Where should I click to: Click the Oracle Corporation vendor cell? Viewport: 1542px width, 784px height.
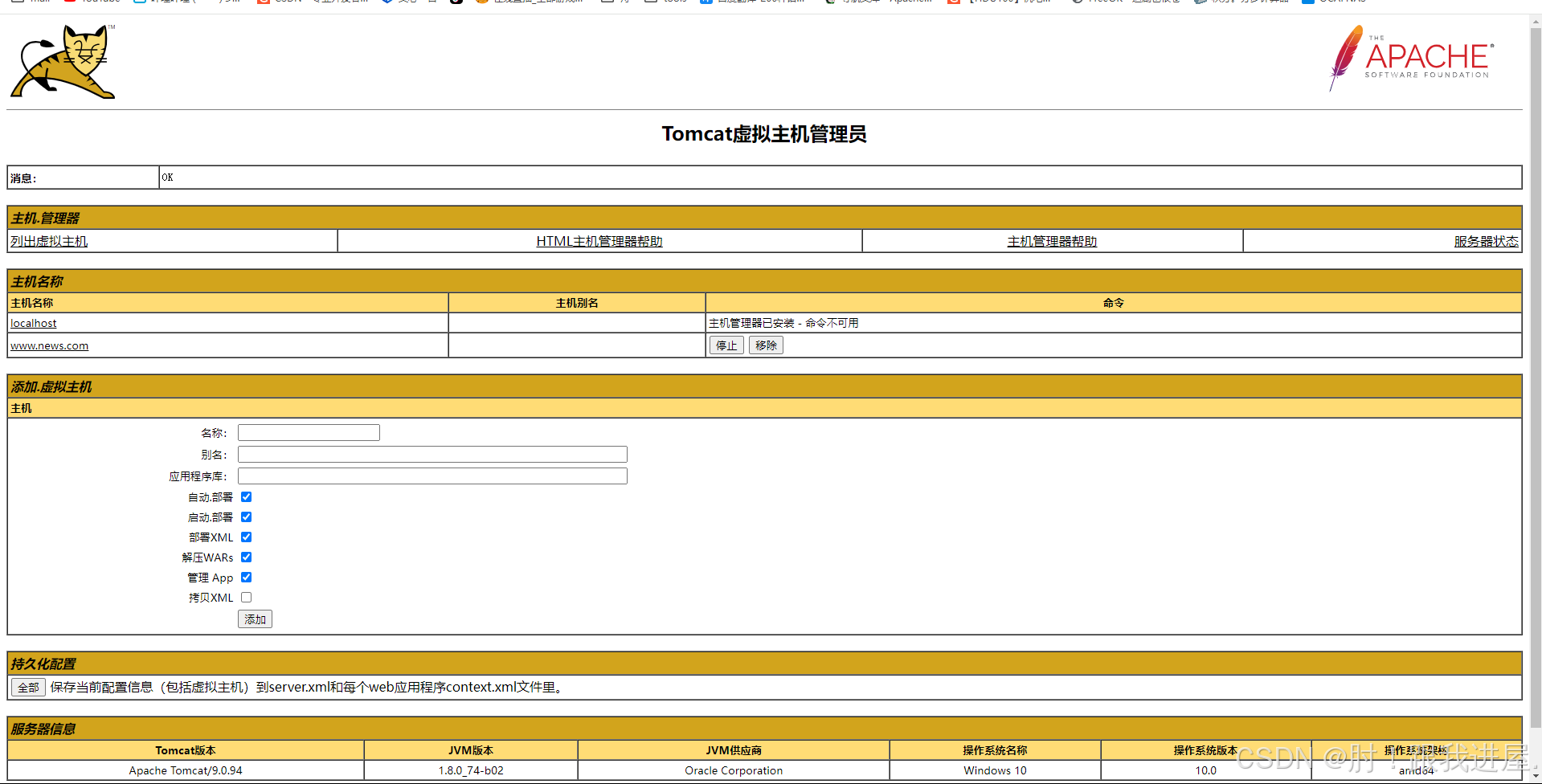click(x=734, y=770)
